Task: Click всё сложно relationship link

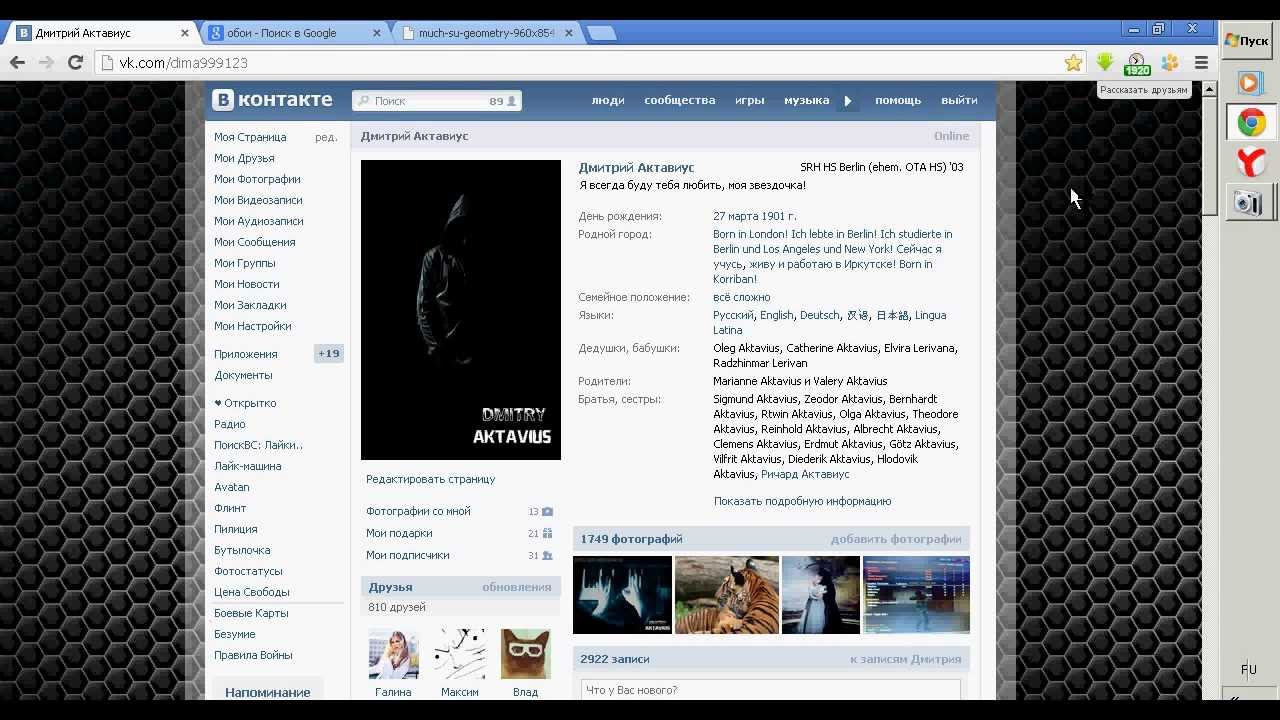Action: (741, 297)
